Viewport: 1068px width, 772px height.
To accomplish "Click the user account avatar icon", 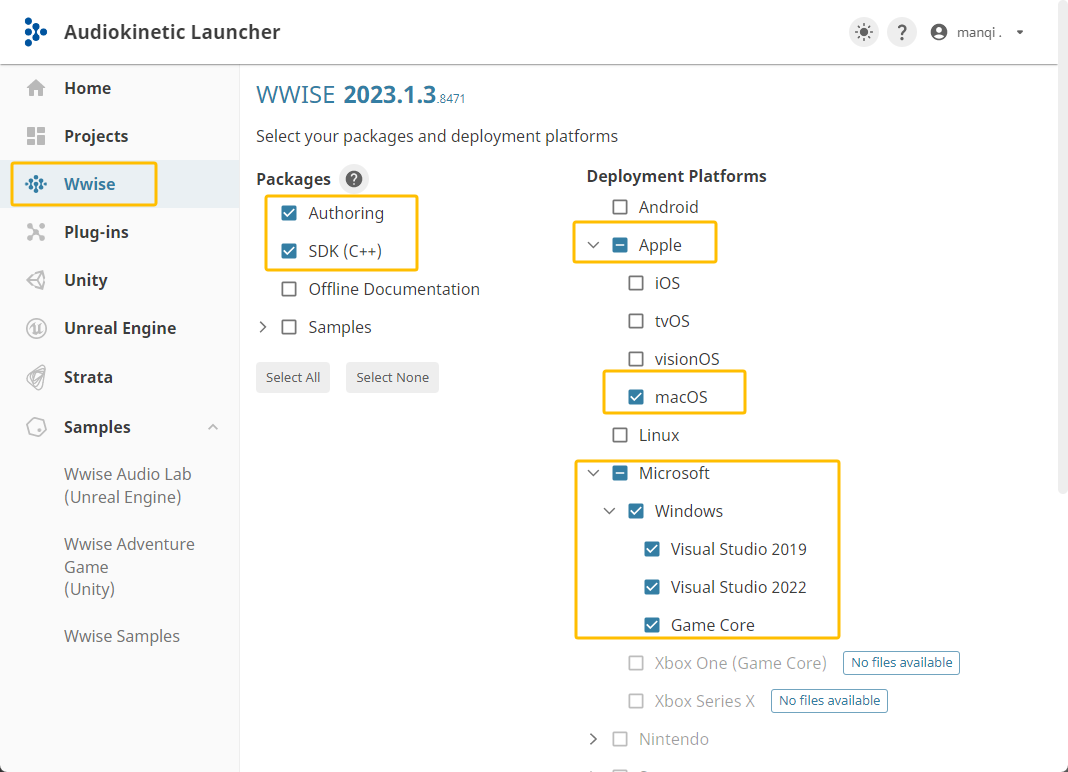I will [939, 32].
